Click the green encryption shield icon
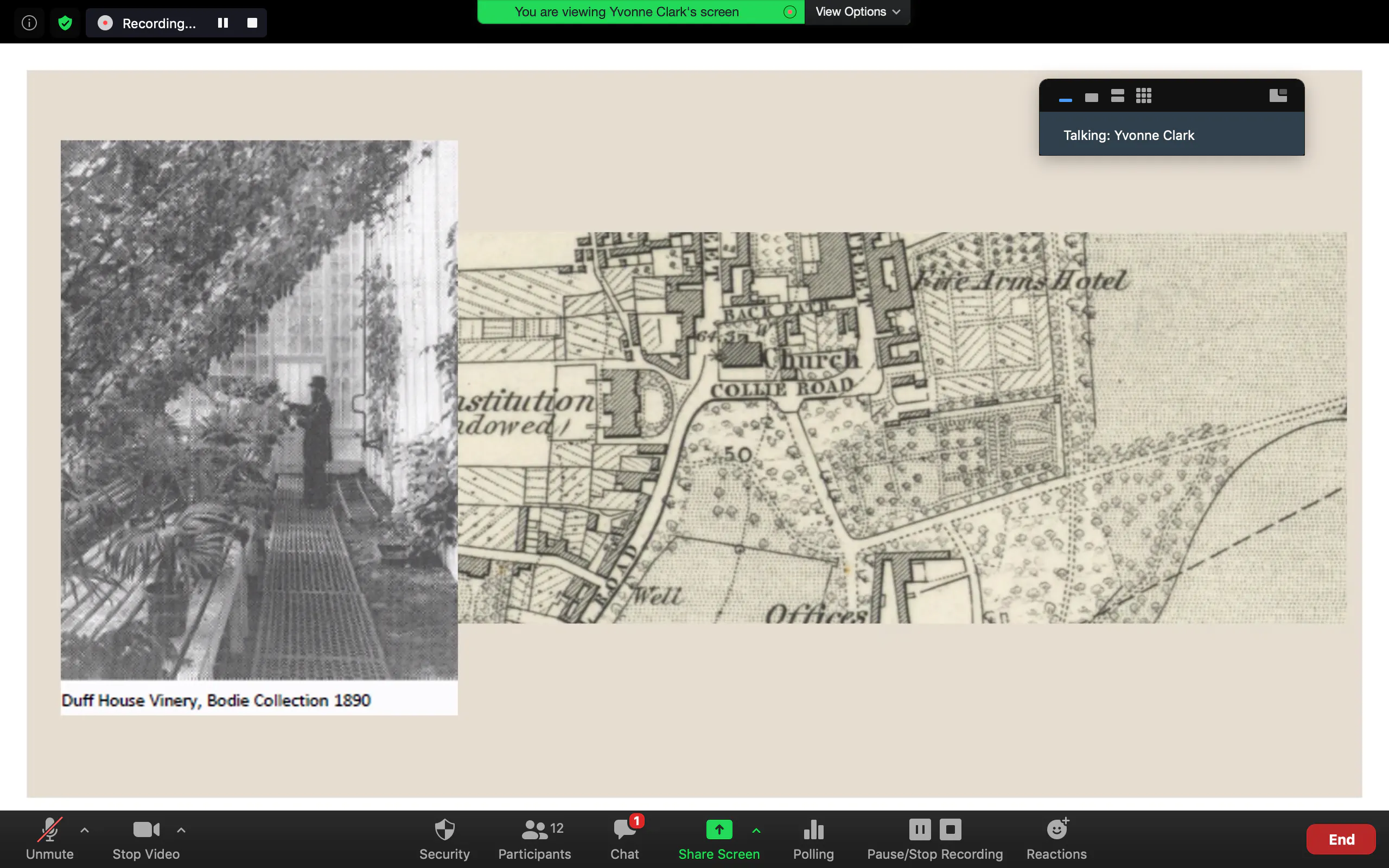The width and height of the screenshot is (1389, 868). tap(65, 23)
